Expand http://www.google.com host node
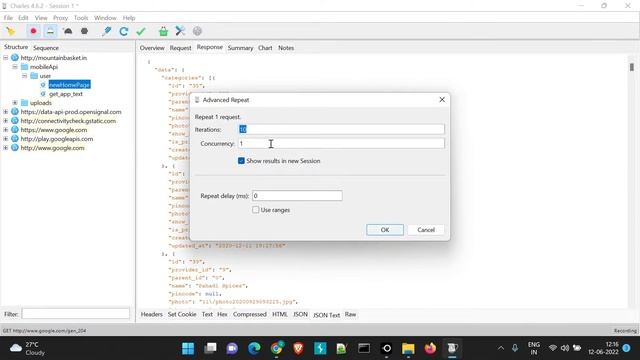 pyautogui.click(x=6, y=148)
